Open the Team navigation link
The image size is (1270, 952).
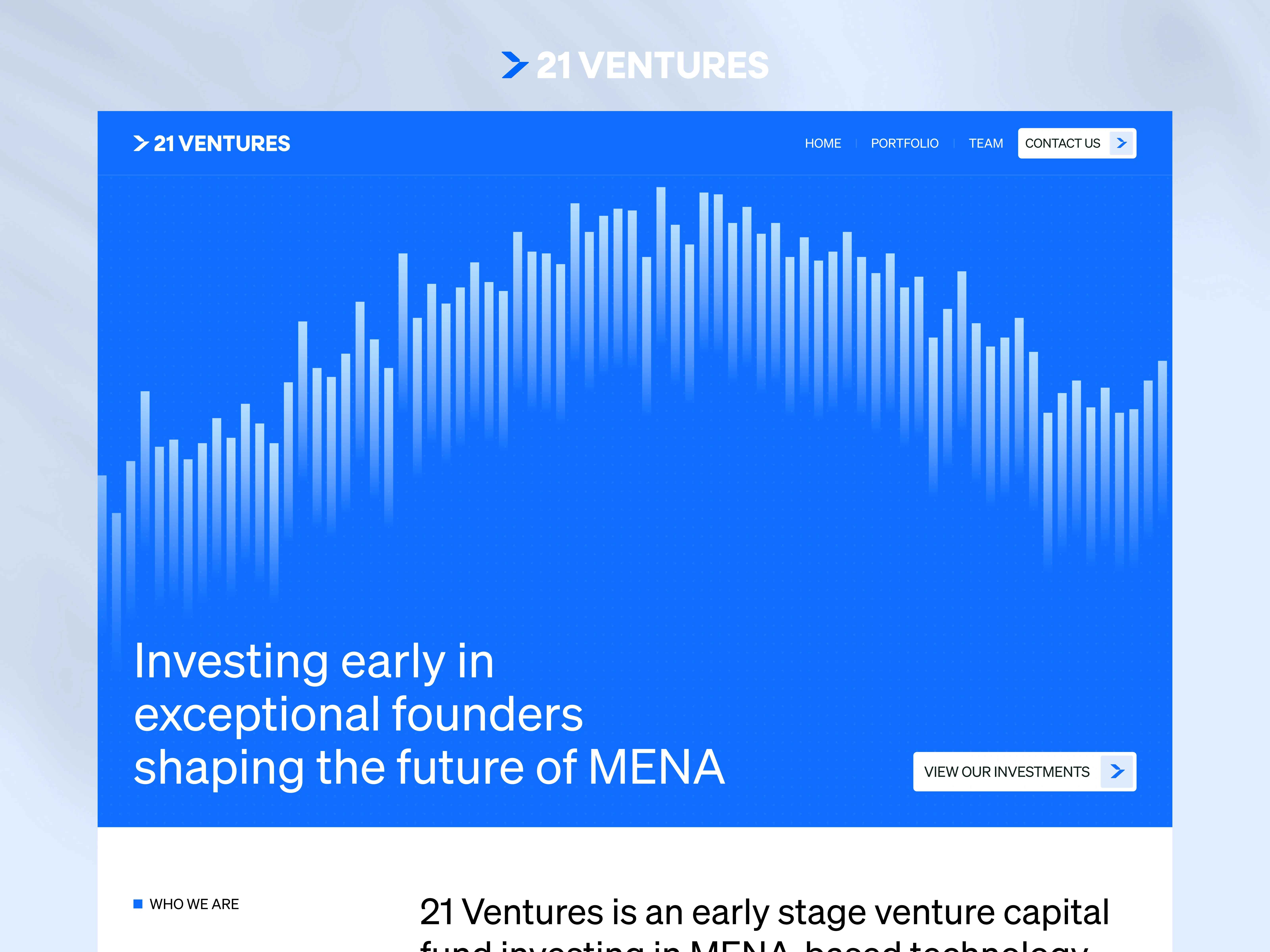point(986,143)
